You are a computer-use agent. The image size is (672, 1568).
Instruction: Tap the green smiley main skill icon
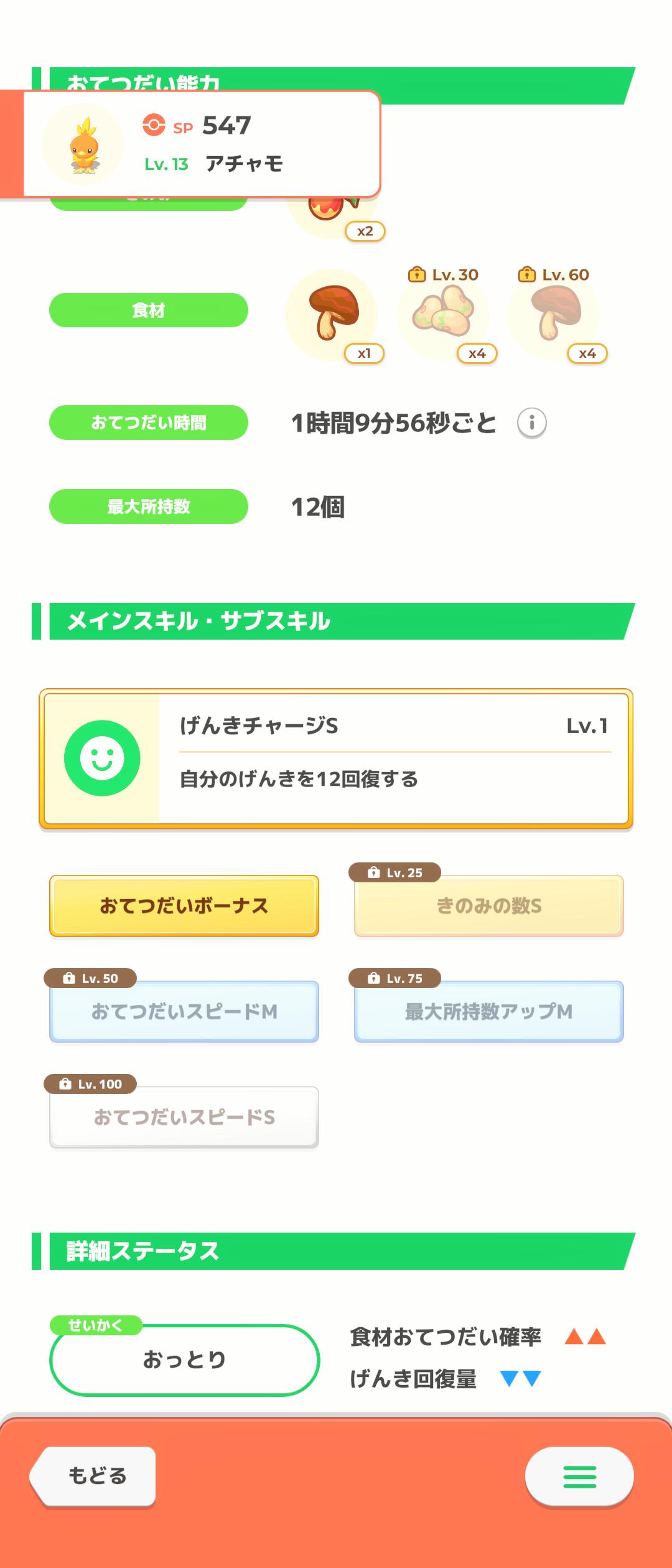pyautogui.click(x=102, y=758)
